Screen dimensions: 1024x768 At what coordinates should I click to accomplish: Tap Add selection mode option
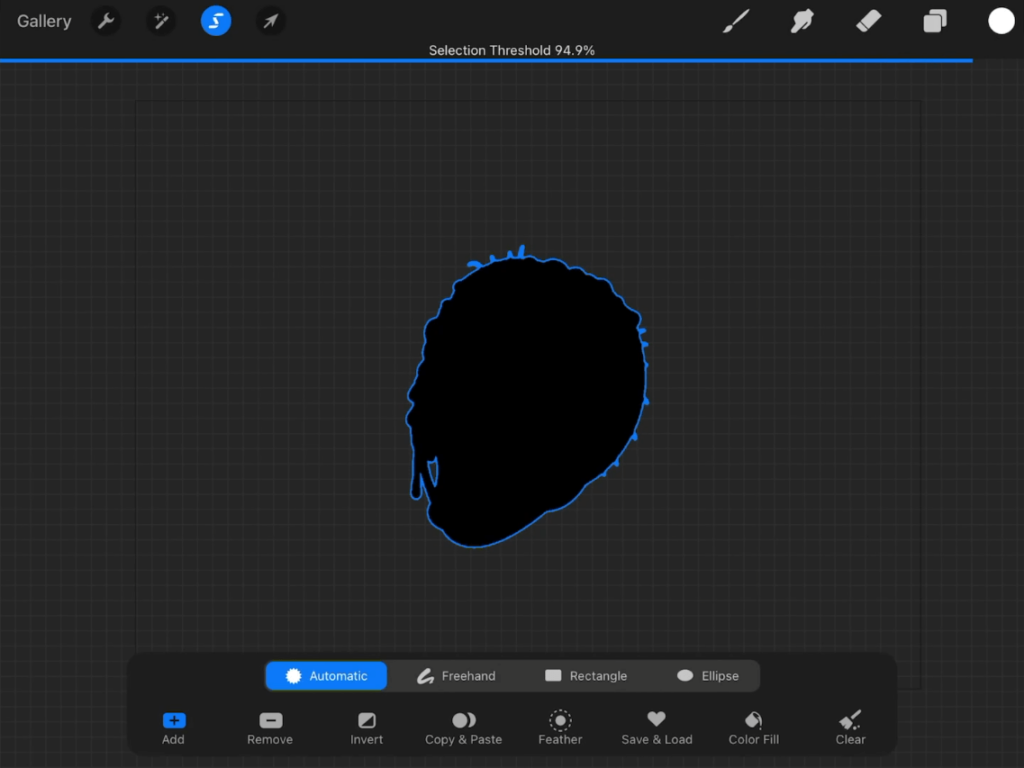pyautogui.click(x=172, y=726)
